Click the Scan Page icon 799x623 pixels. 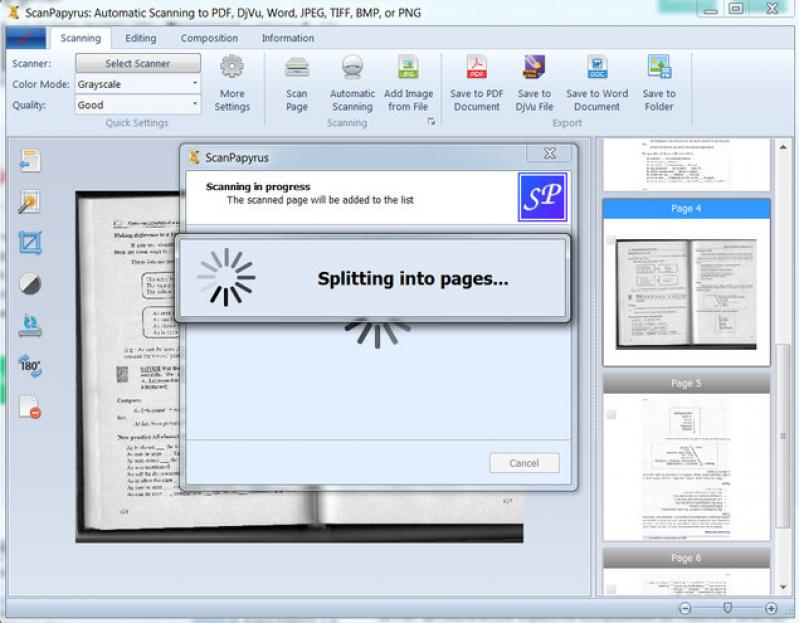coord(297,67)
